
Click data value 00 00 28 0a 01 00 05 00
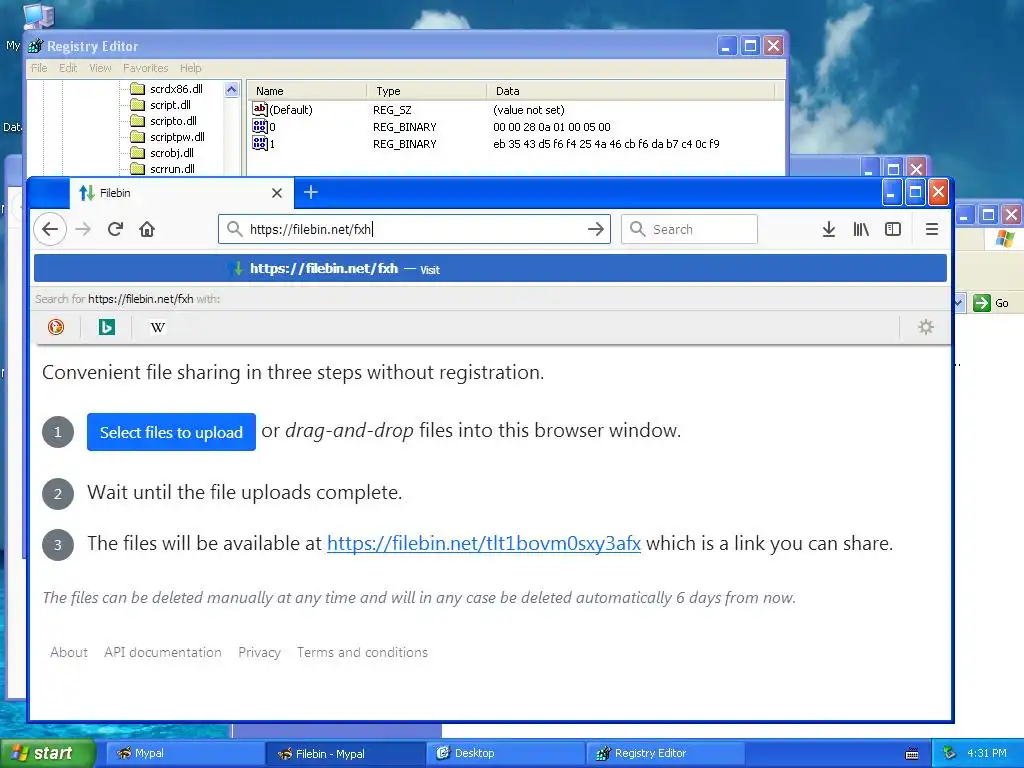click(x=552, y=127)
